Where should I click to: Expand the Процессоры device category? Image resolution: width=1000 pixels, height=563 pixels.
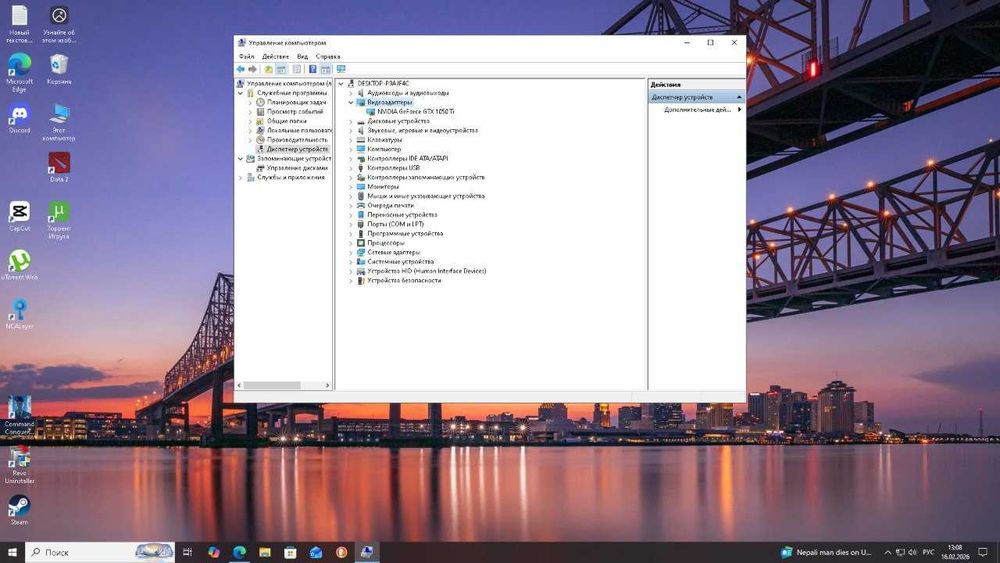[x=351, y=243]
